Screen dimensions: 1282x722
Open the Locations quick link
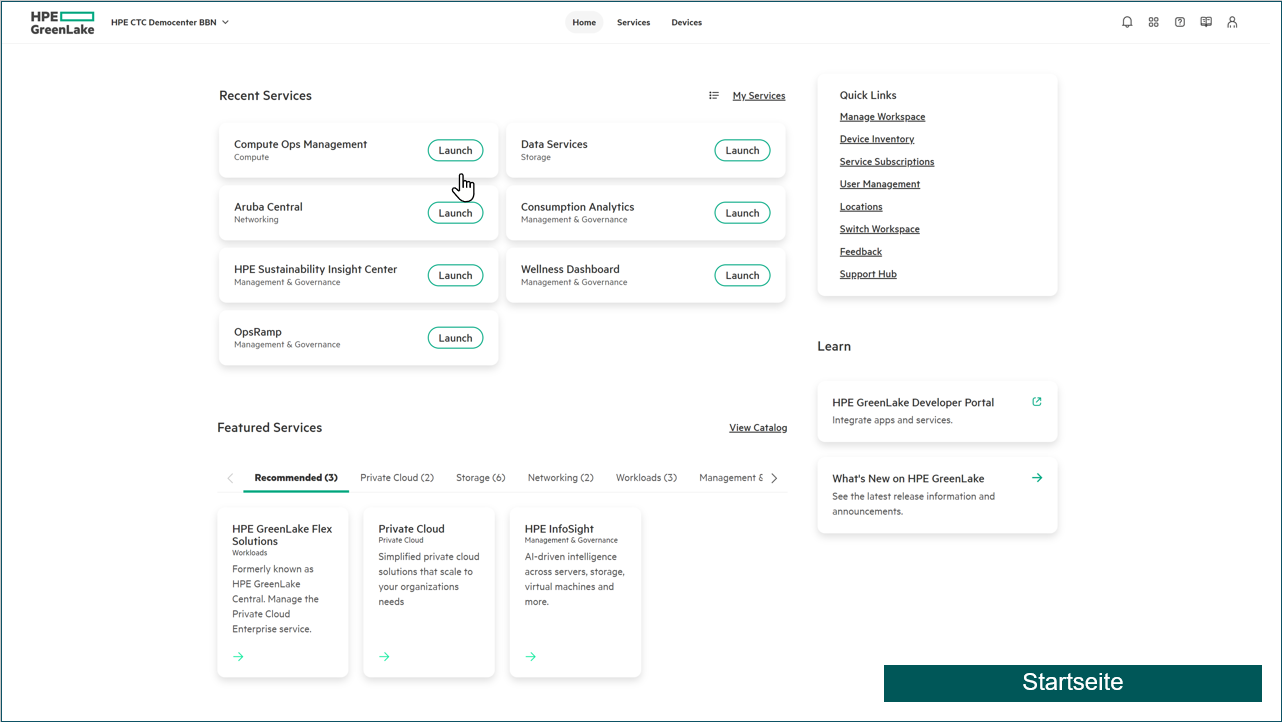coord(861,207)
